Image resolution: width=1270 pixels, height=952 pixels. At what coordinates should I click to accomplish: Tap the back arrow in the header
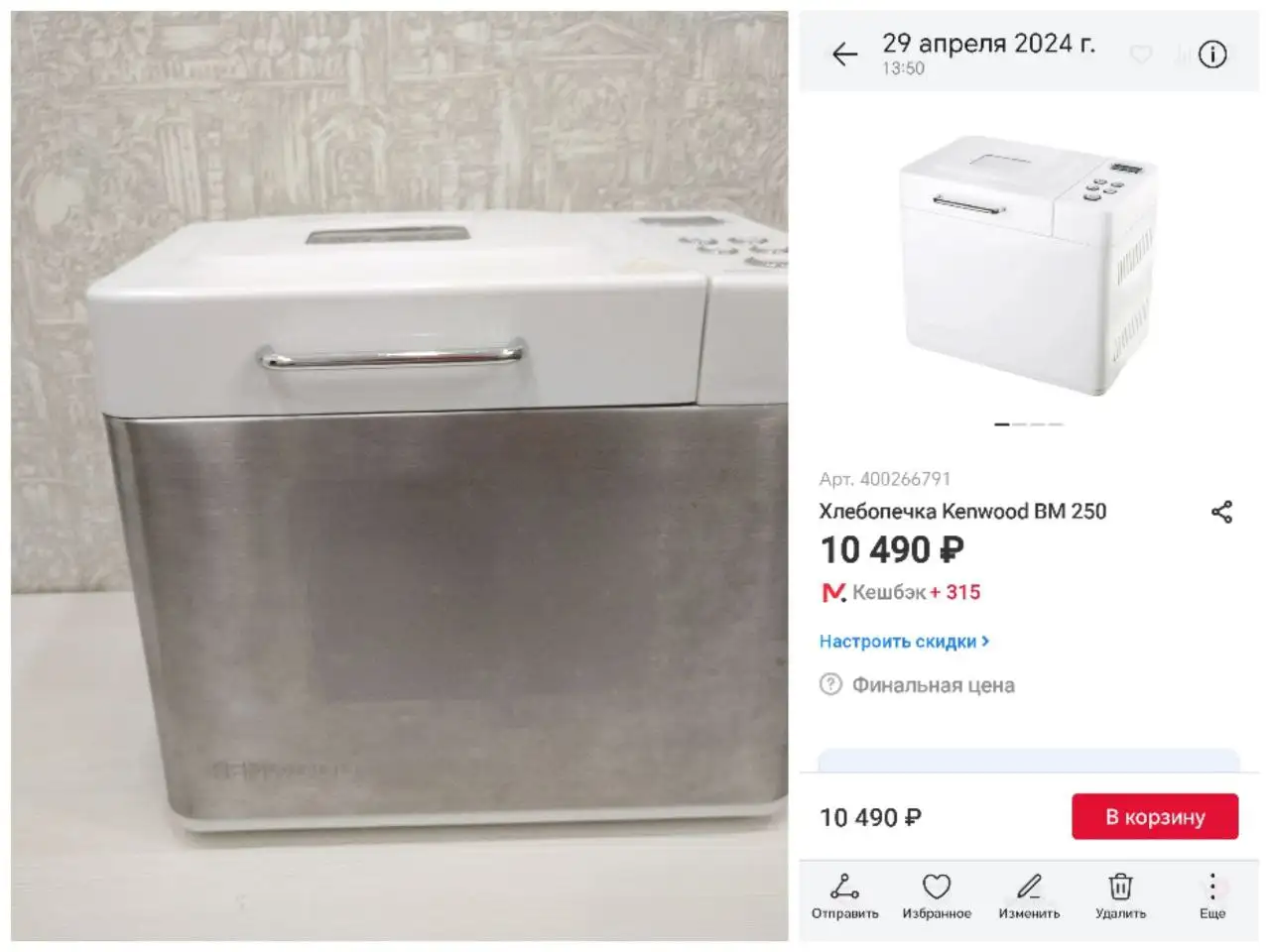click(844, 55)
